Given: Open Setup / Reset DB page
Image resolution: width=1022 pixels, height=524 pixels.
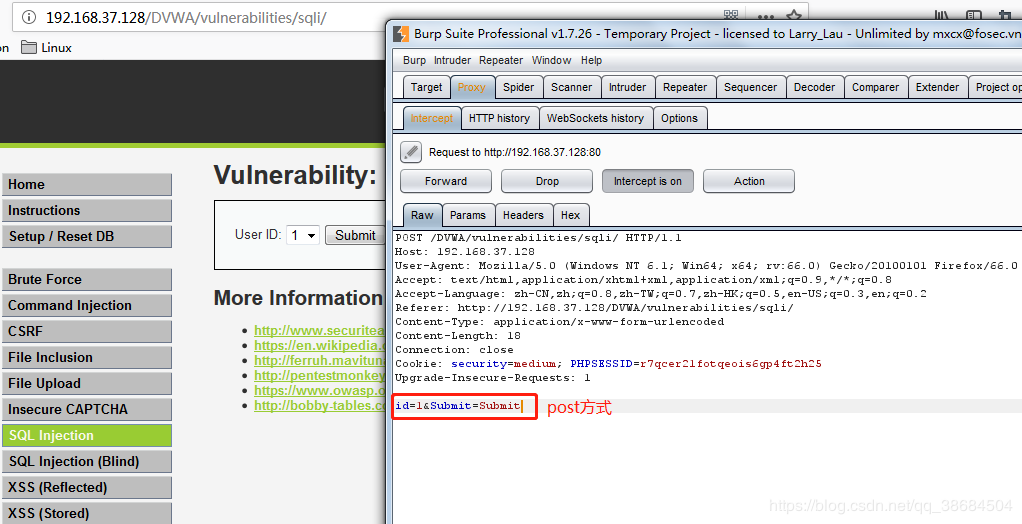Looking at the screenshot, I should (x=87, y=237).
